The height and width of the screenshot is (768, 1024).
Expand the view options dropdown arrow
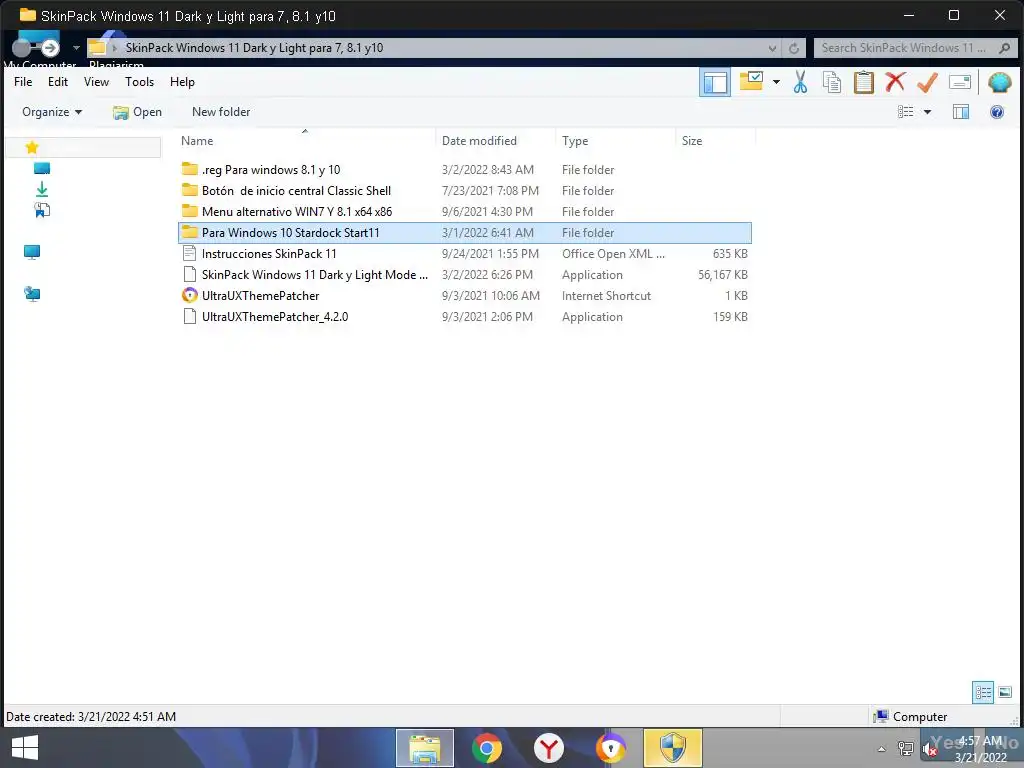coord(927,112)
